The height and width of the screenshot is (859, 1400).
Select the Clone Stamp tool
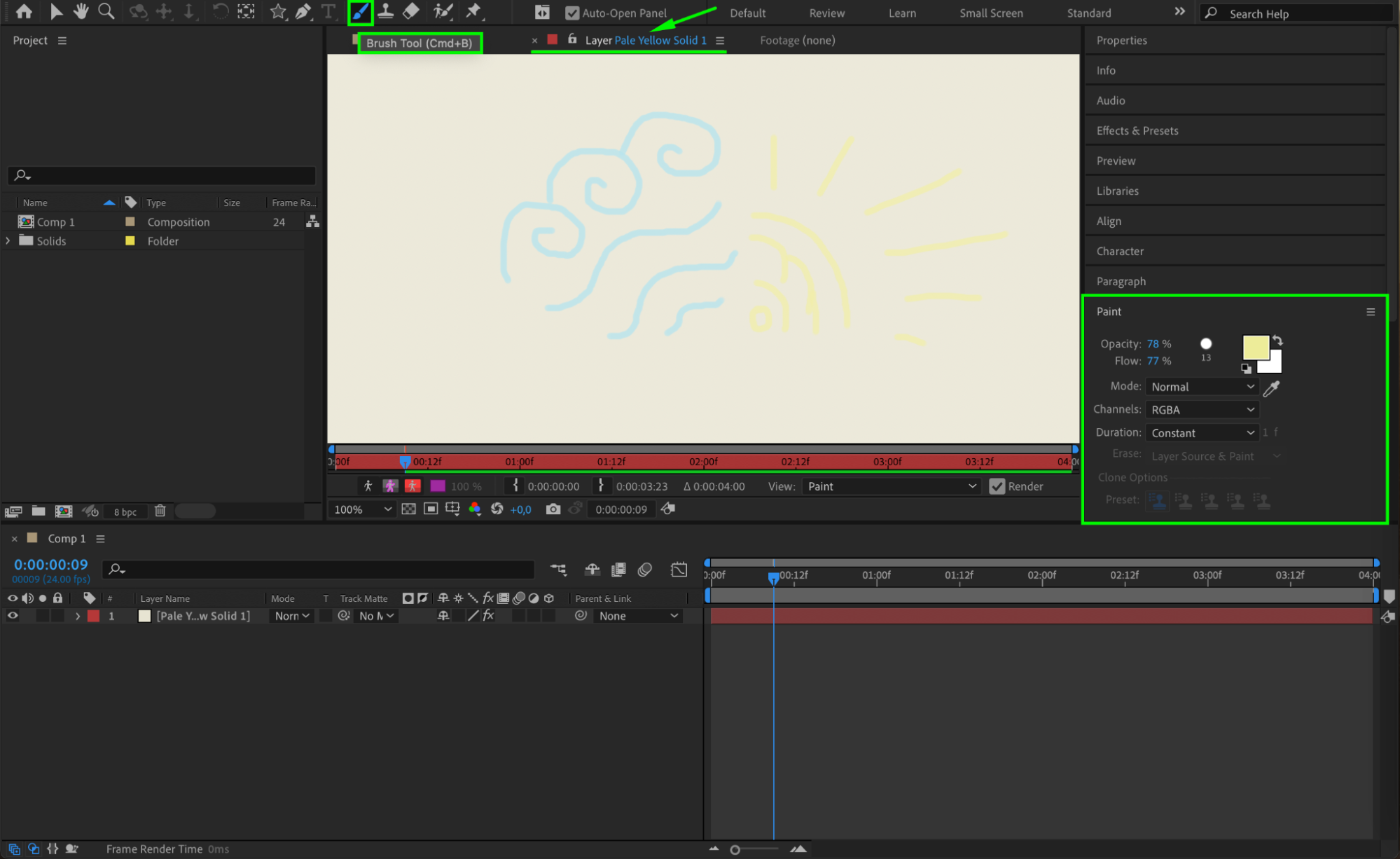pos(385,12)
